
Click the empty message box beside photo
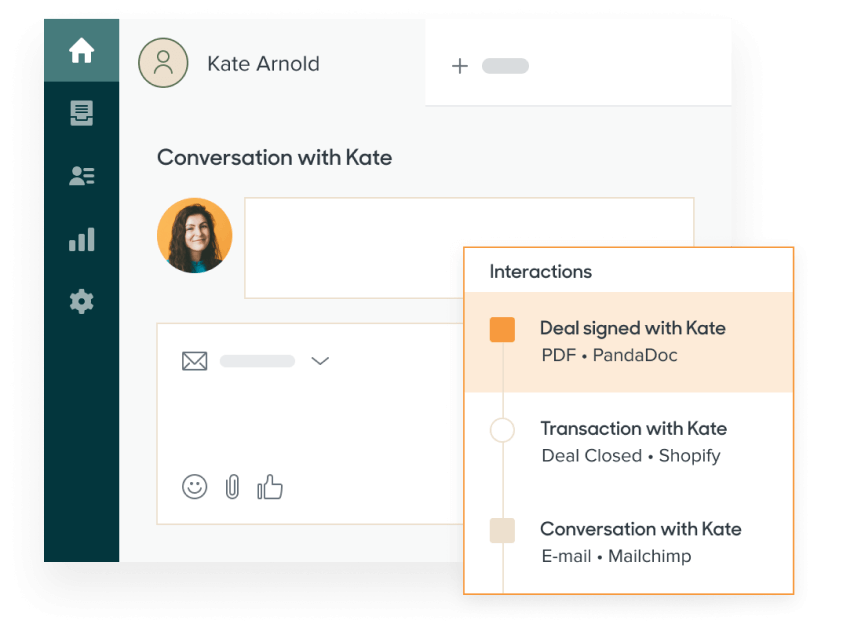469,248
